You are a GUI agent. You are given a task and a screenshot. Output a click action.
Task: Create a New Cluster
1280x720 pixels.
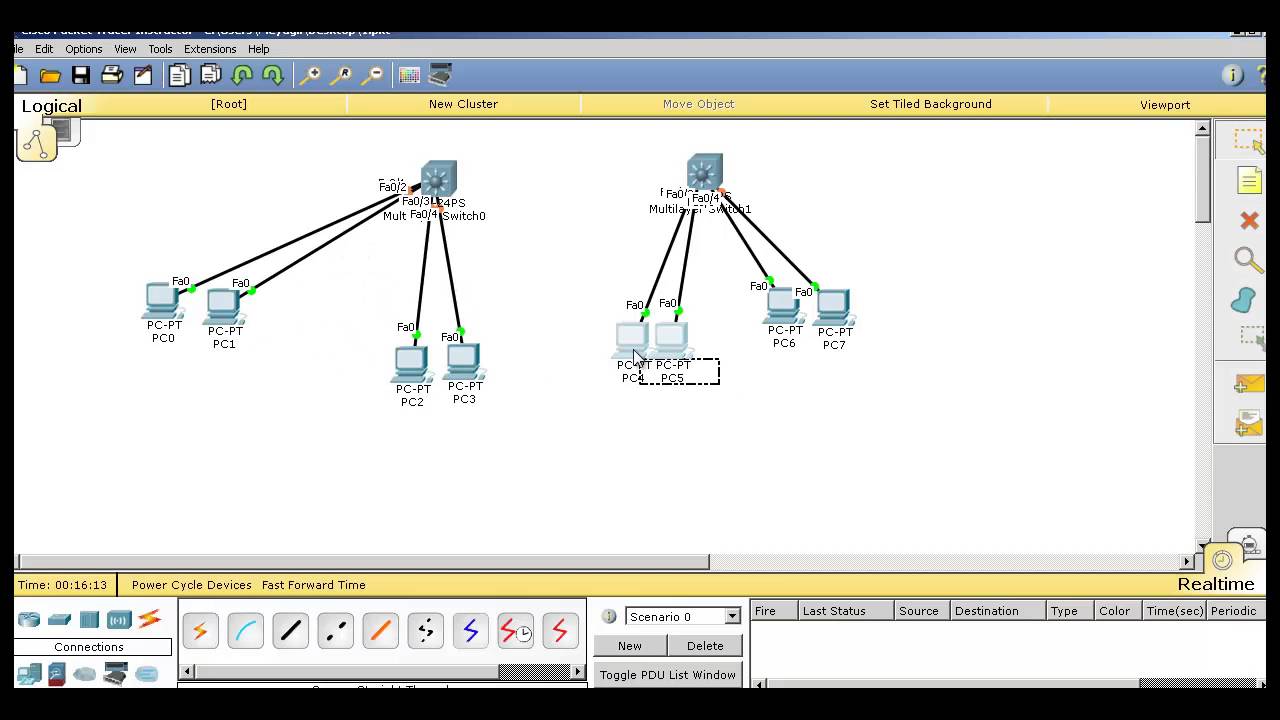pos(463,104)
